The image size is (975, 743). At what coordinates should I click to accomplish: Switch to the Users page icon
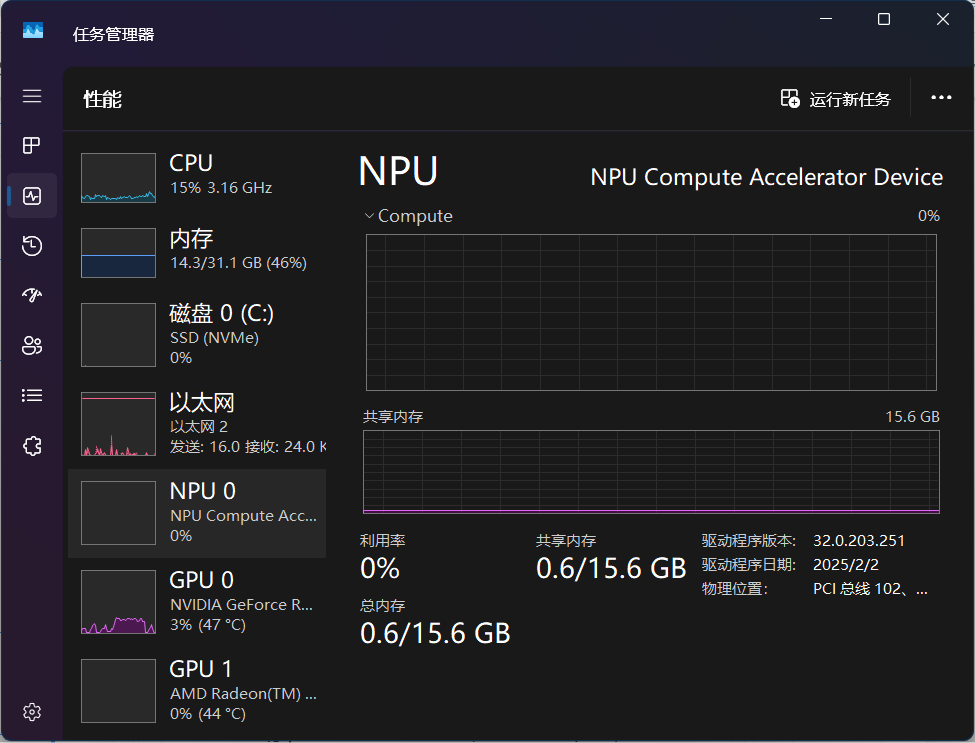point(32,346)
